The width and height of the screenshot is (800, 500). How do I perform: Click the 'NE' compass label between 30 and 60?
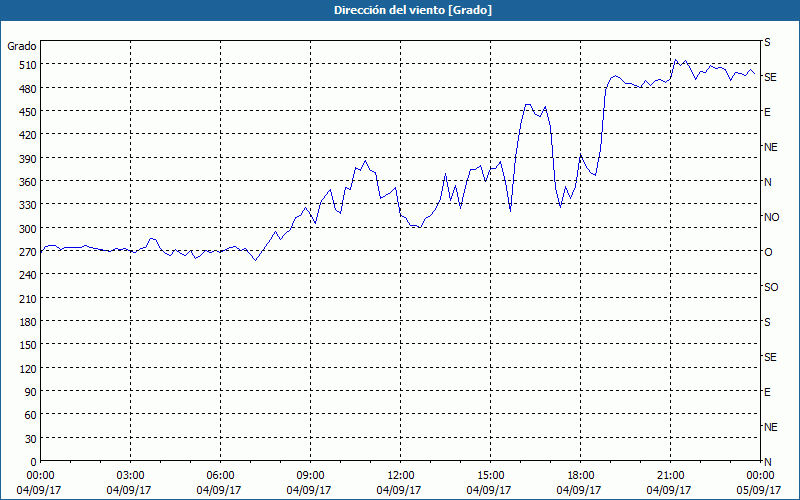771,427
